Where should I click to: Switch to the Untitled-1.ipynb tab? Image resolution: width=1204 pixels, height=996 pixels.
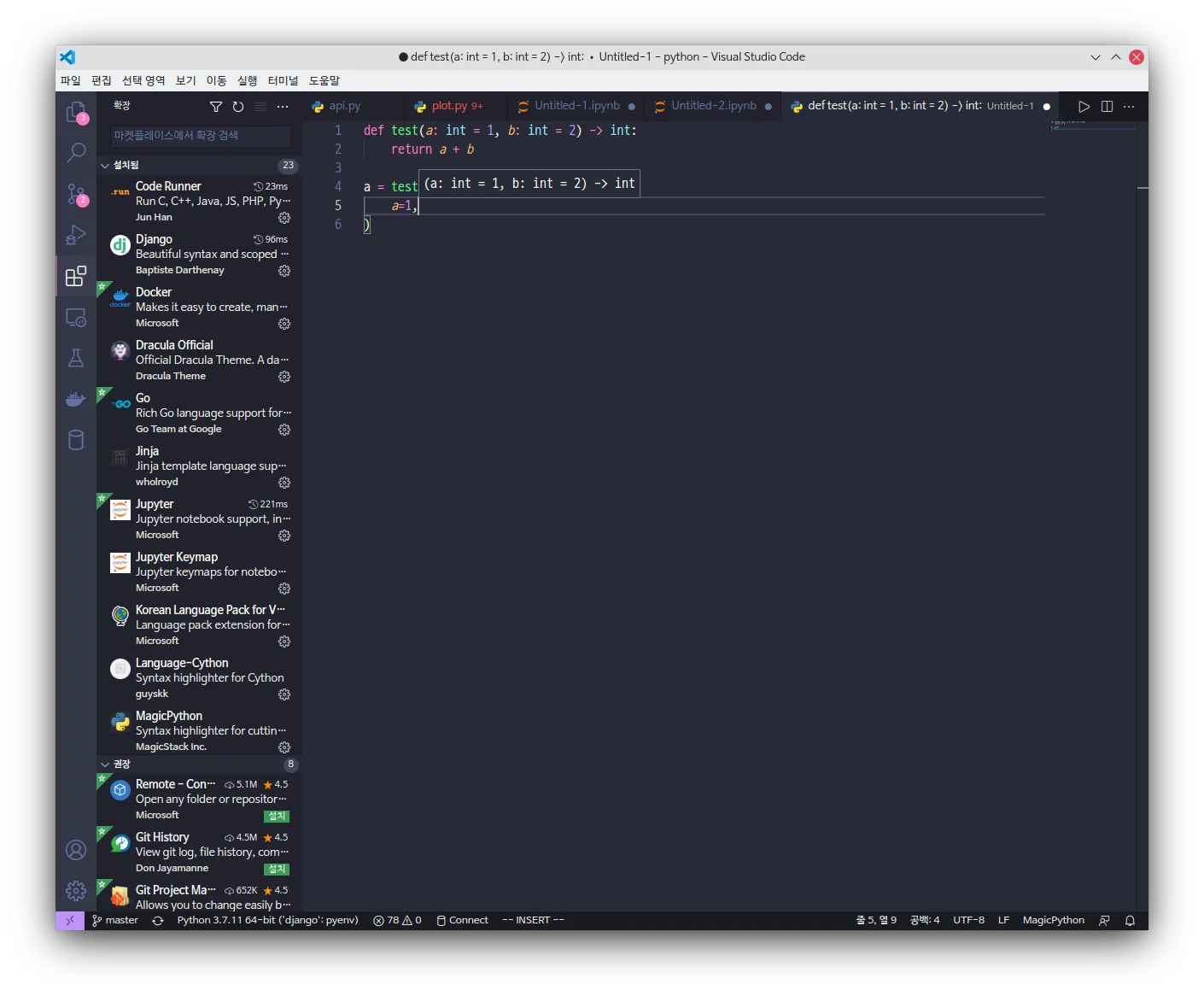pyautogui.click(x=576, y=107)
